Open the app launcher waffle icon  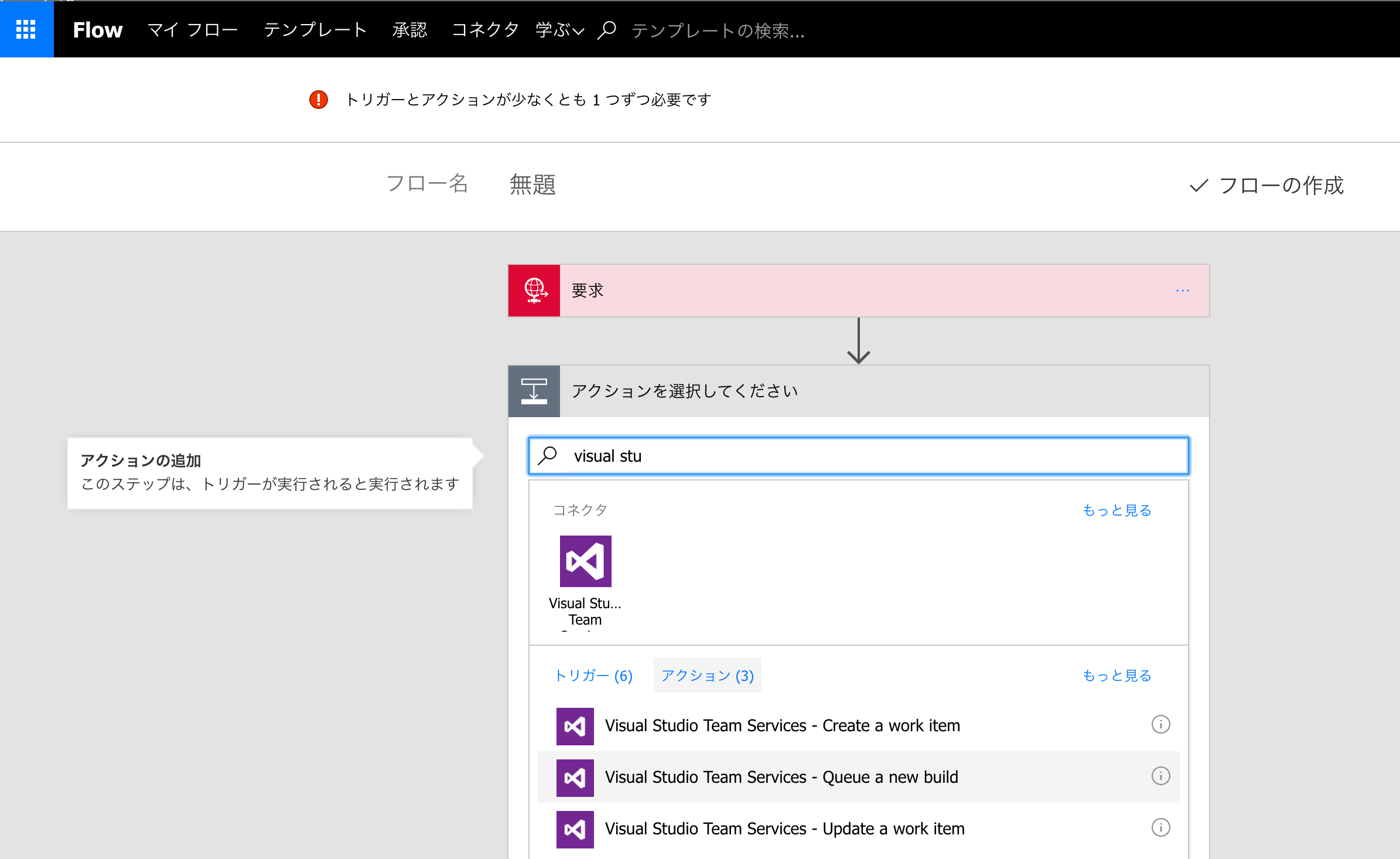click(26, 29)
